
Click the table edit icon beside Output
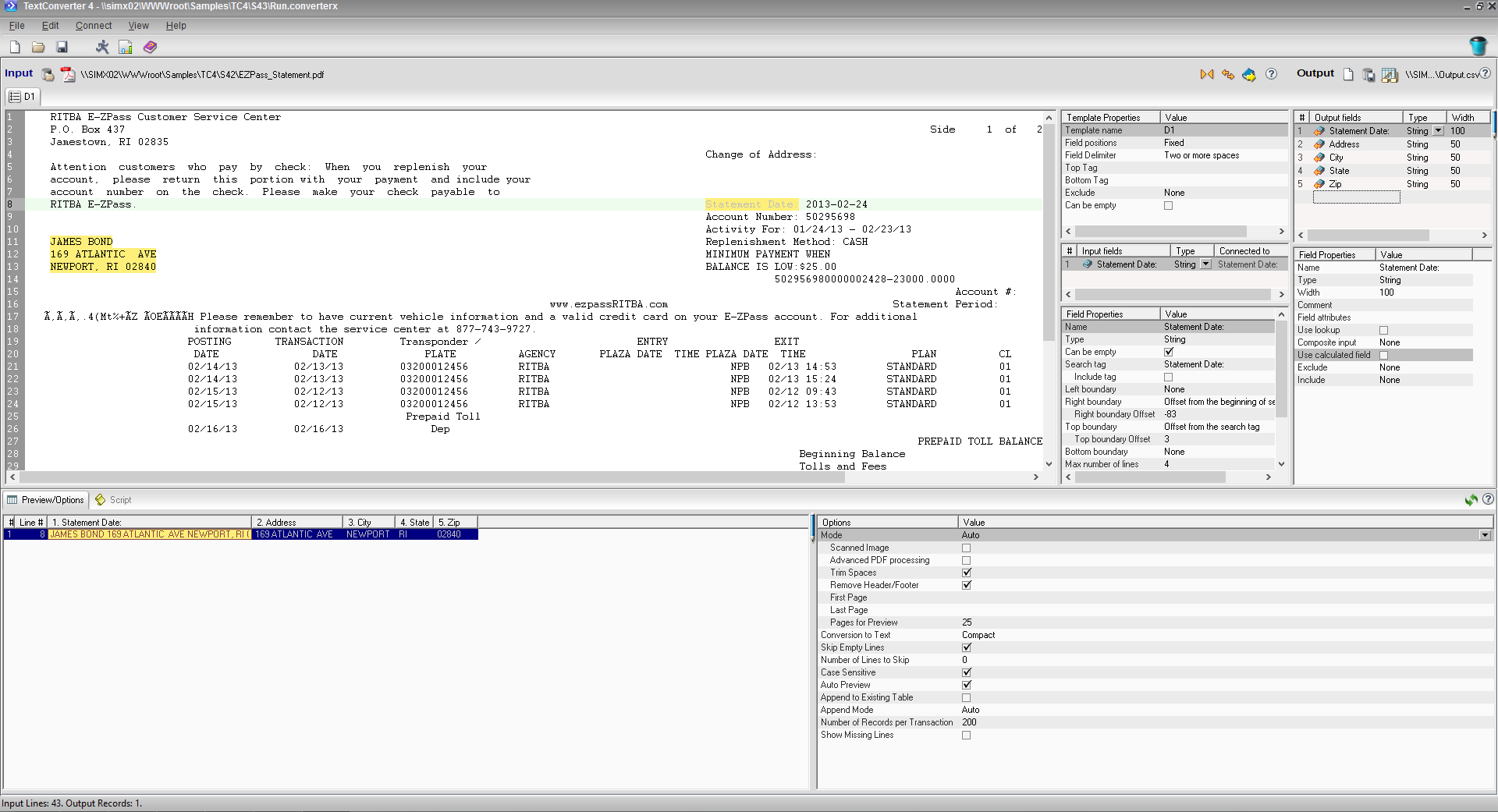1390,75
